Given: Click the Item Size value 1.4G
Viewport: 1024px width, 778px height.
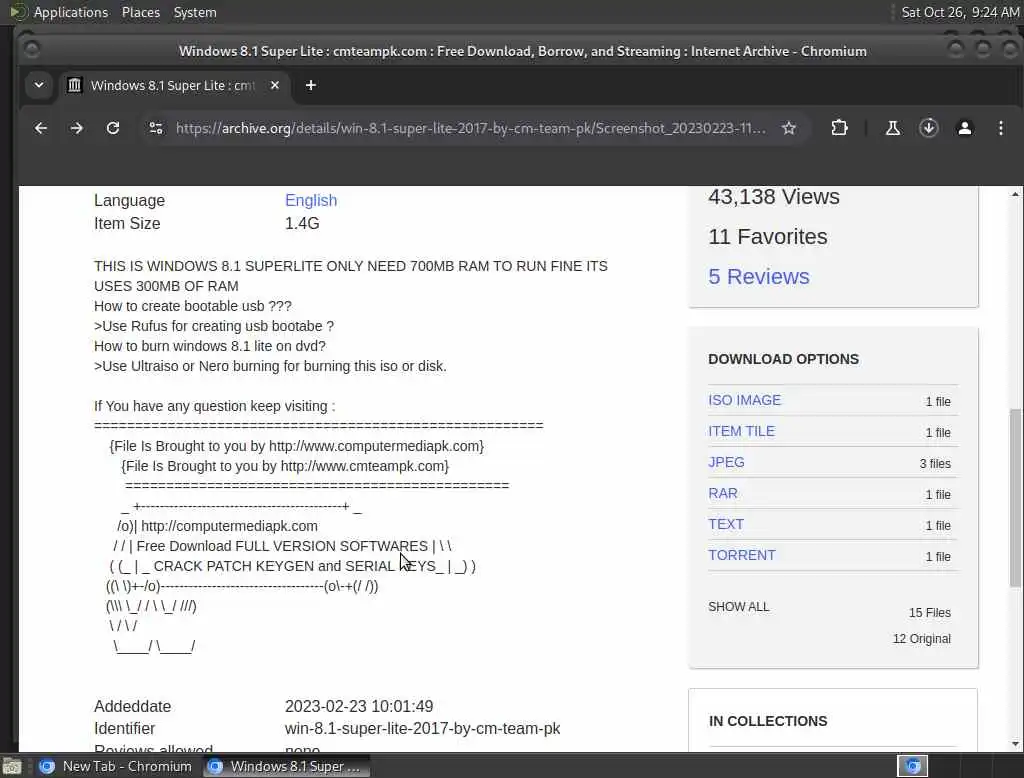Looking at the screenshot, I should tap(302, 223).
